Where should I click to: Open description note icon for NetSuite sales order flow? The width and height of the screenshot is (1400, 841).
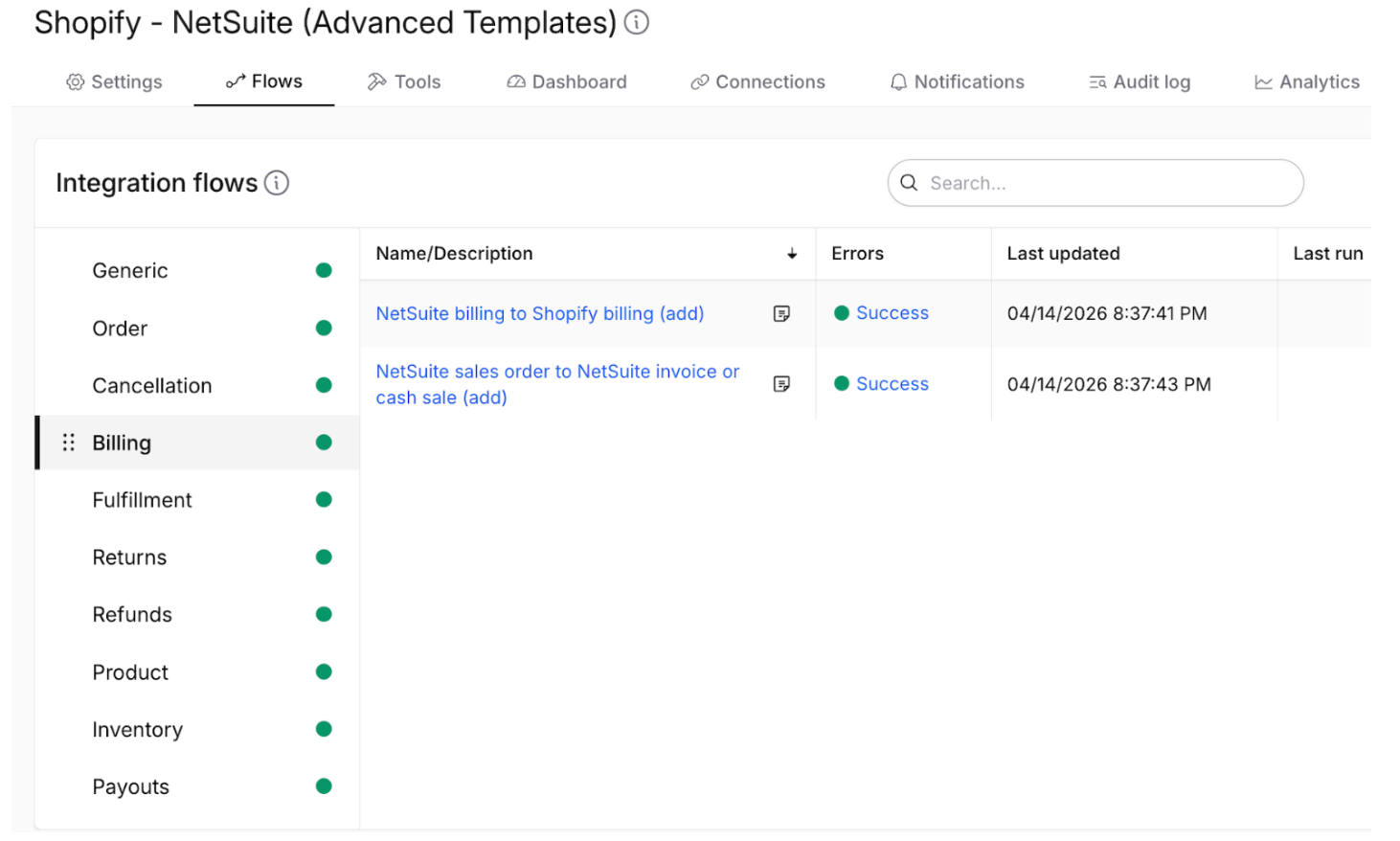[x=781, y=384]
